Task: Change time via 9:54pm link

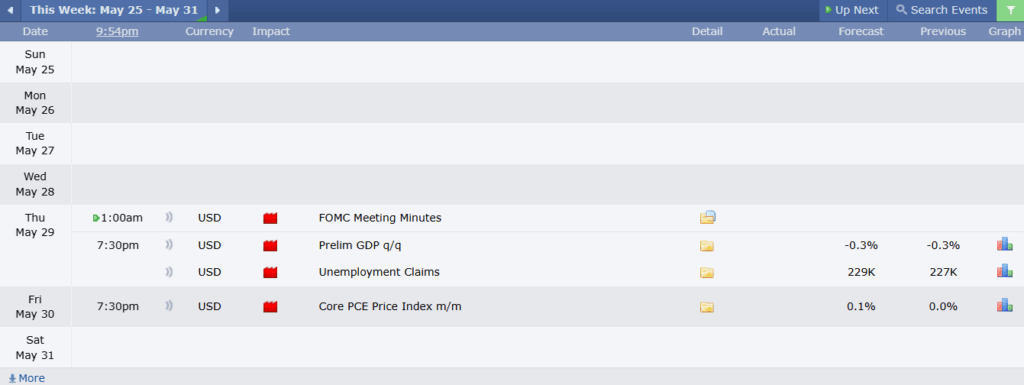Action: tap(117, 31)
